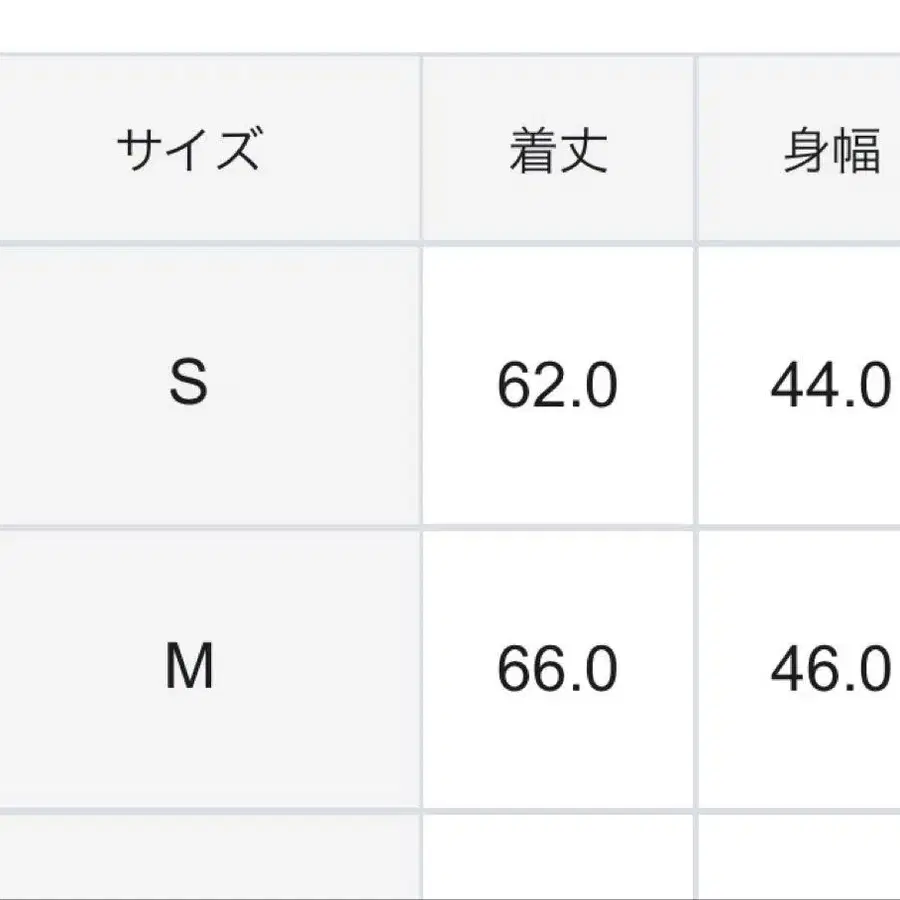Select the M size row label
Image resolution: width=900 pixels, height=900 pixels.
[x=188, y=668]
